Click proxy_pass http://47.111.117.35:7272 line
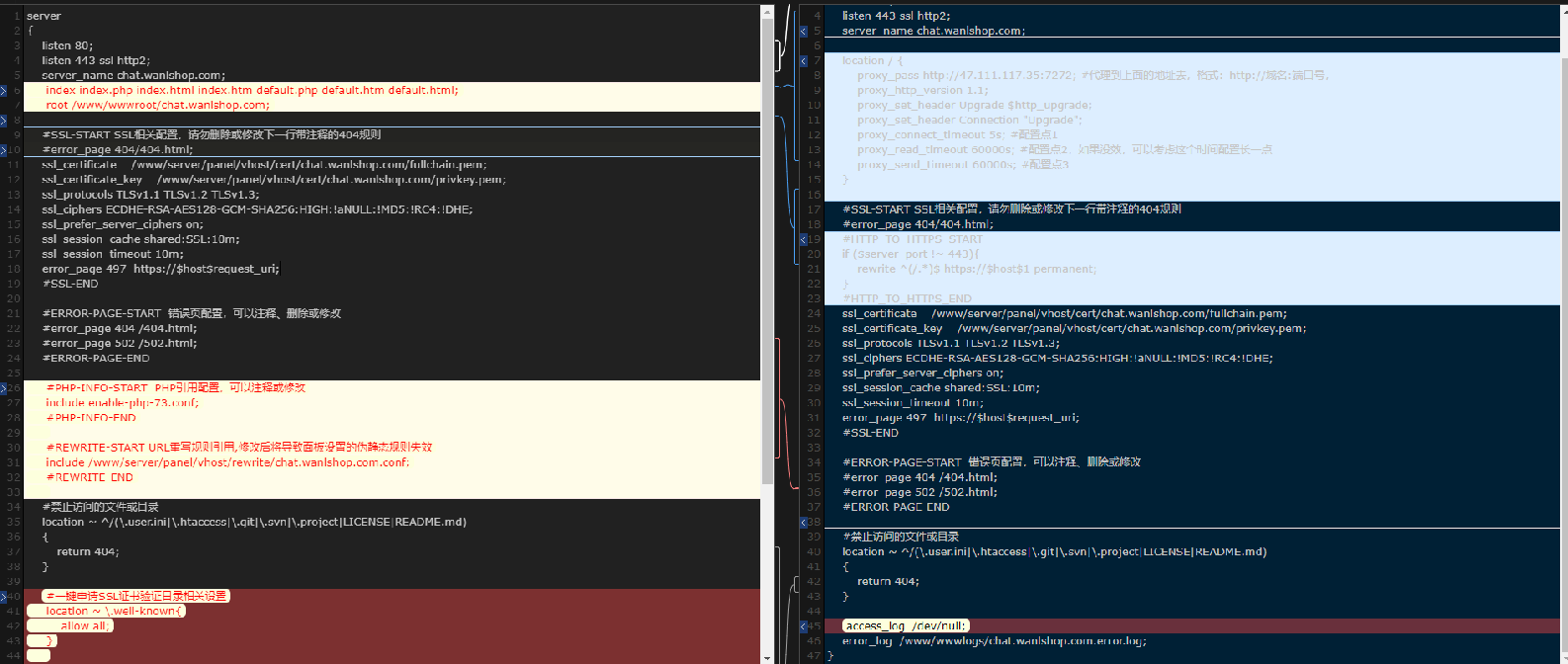 tap(1093, 75)
